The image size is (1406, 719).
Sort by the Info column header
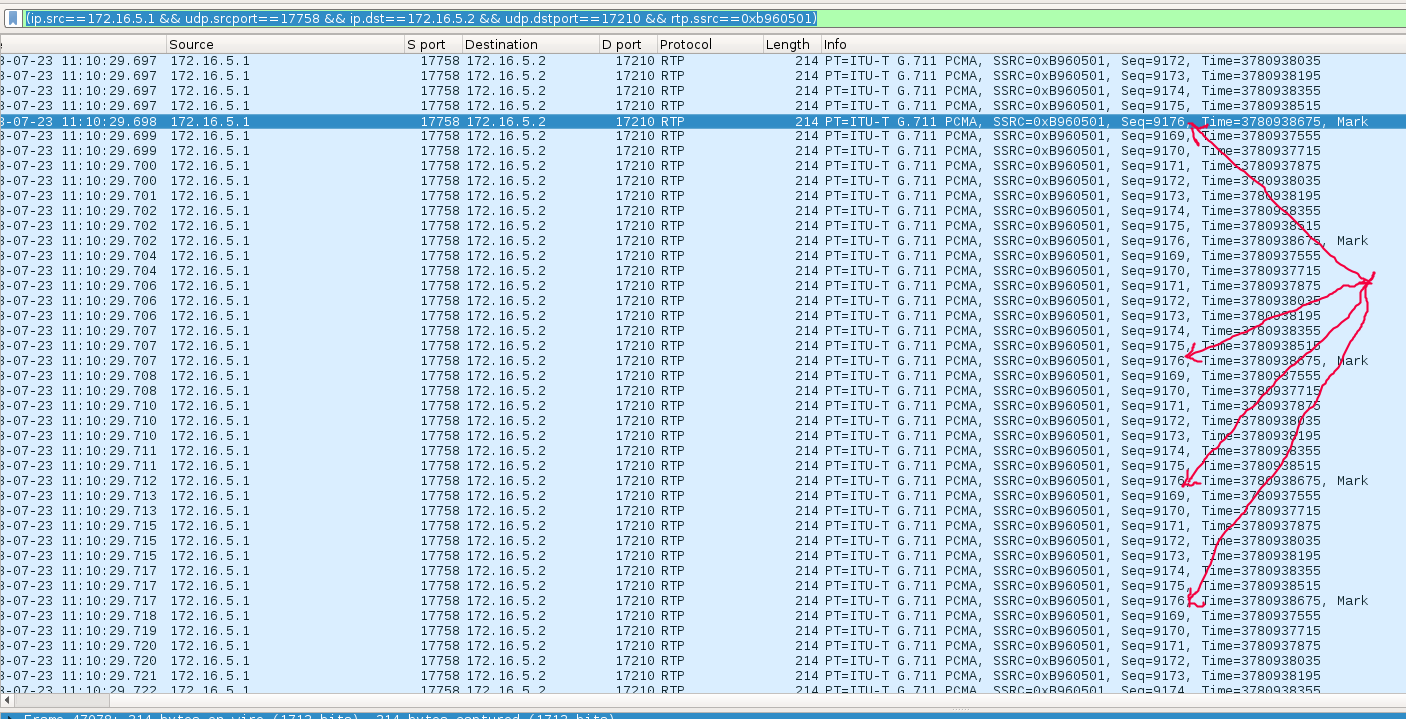(1100, 44)
